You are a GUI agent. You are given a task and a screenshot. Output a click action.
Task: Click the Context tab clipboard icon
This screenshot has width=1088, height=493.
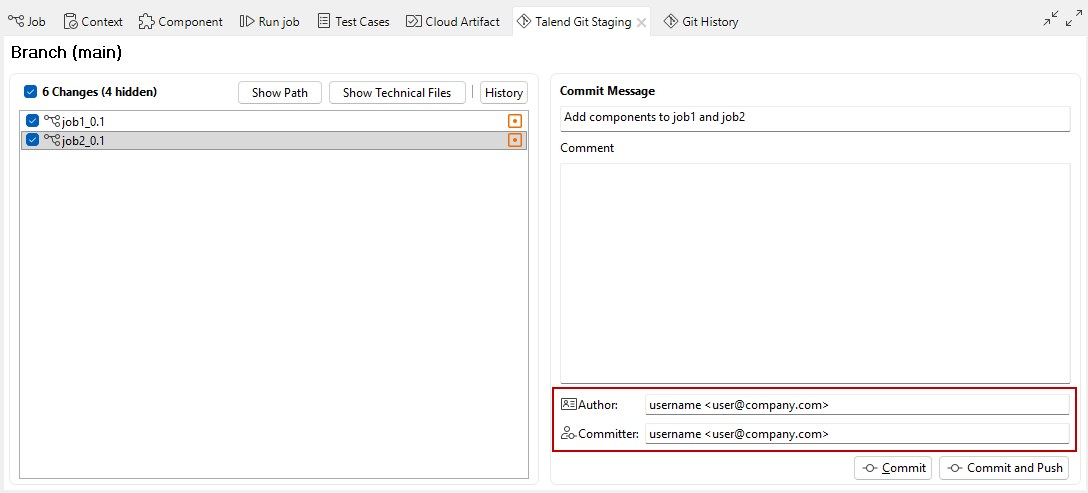71,22
